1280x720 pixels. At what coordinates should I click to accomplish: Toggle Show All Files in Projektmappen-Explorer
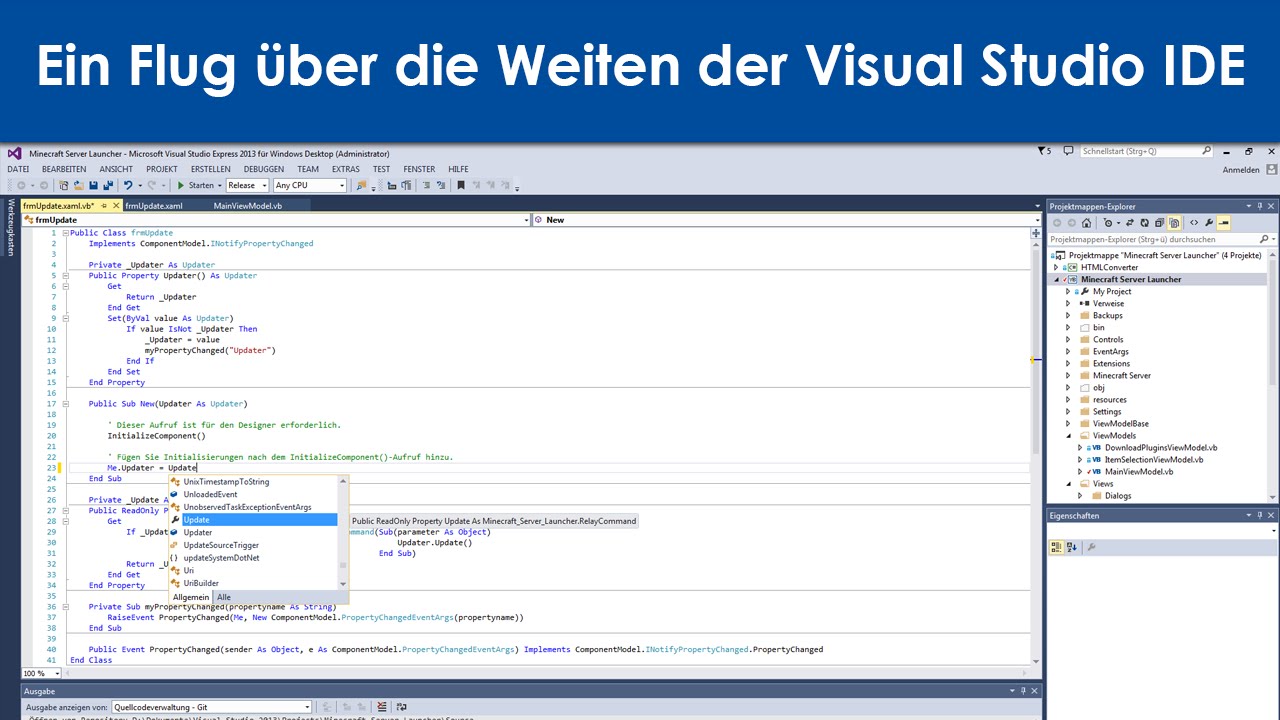1174,223
